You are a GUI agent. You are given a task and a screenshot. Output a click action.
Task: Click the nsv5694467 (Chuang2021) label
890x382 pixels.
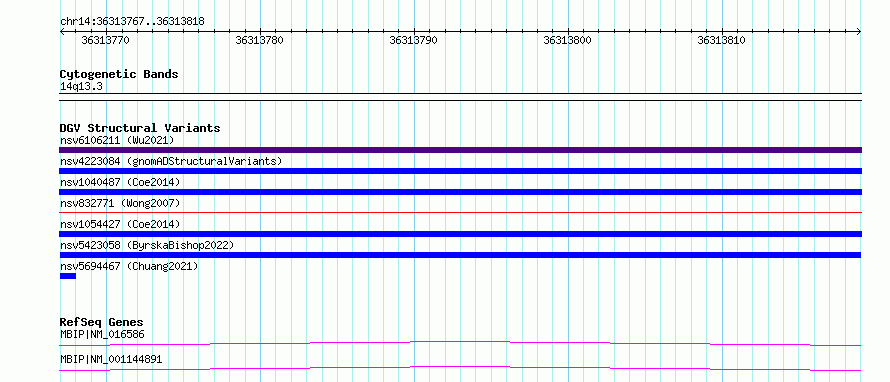point(129,266)
